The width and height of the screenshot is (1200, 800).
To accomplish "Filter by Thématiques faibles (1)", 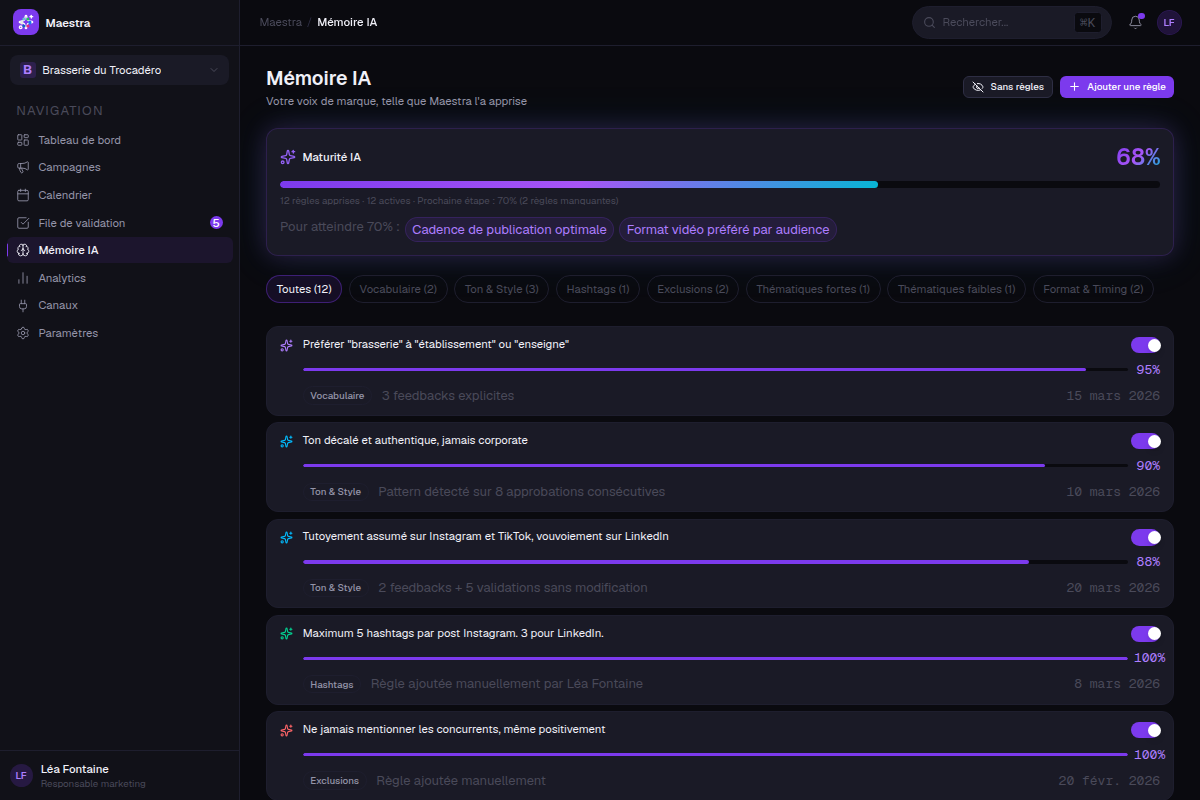I will (956, 289).
